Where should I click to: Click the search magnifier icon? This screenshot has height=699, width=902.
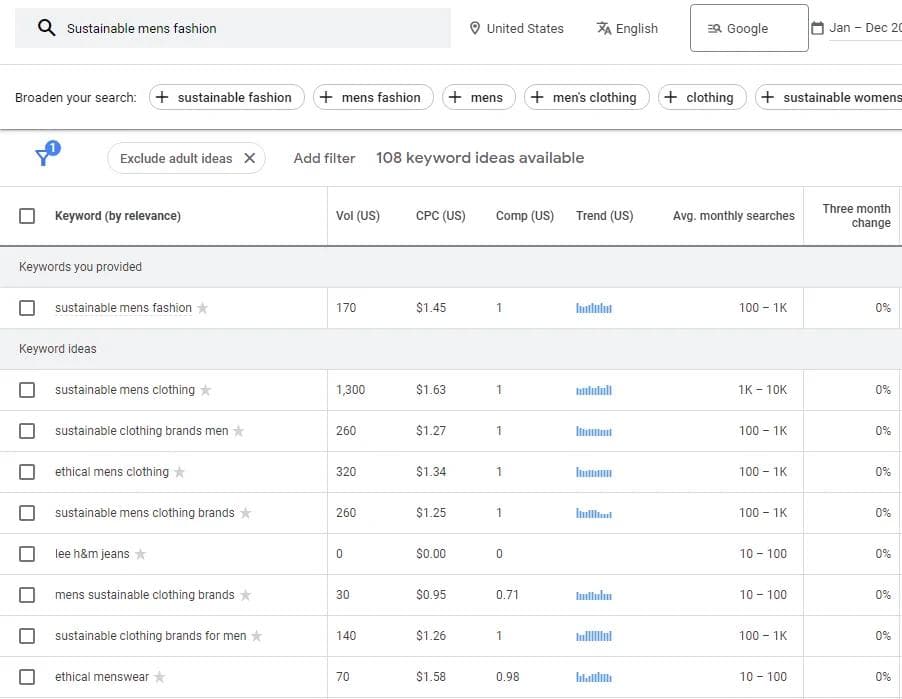(46, 28)
